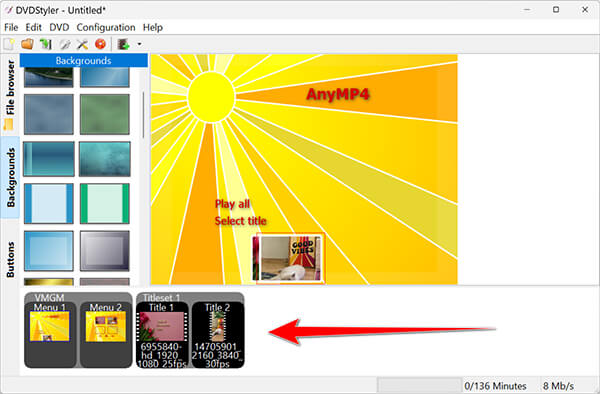Click the Play all menu button
The height and width of the screenshot is (394, 600).
pos(232,204)
